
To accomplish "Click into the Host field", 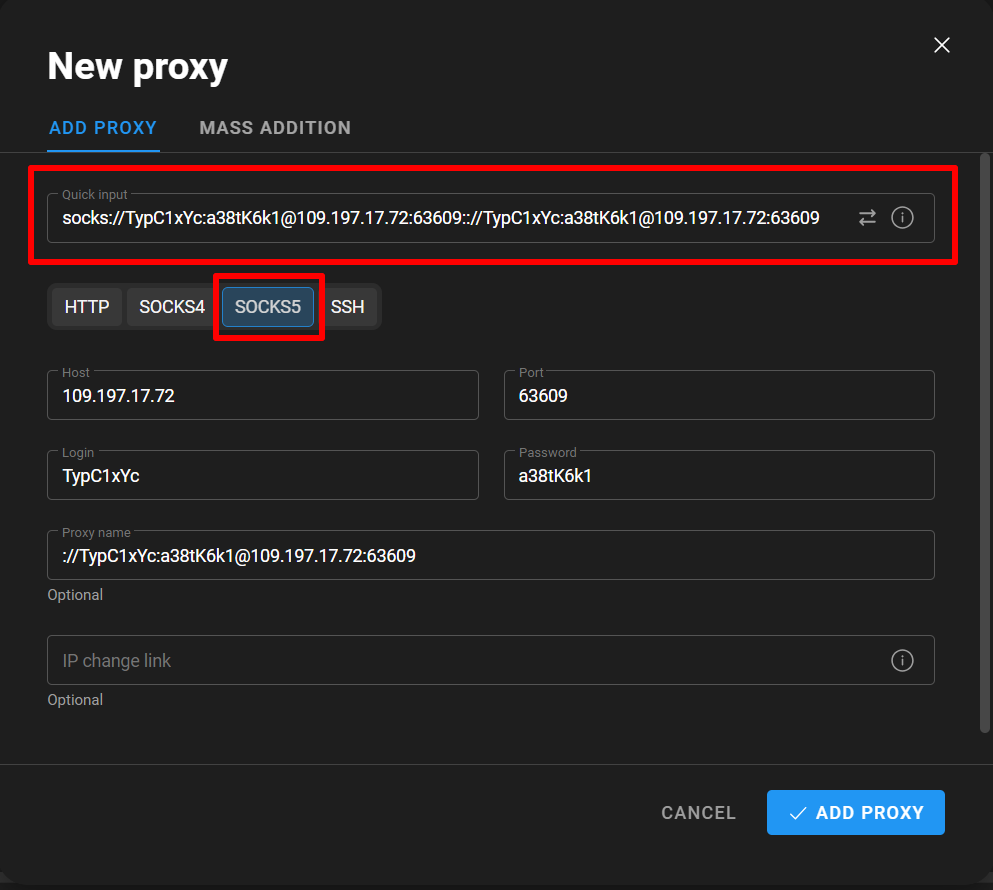I will pyautogui.click(x=262, y=396).
